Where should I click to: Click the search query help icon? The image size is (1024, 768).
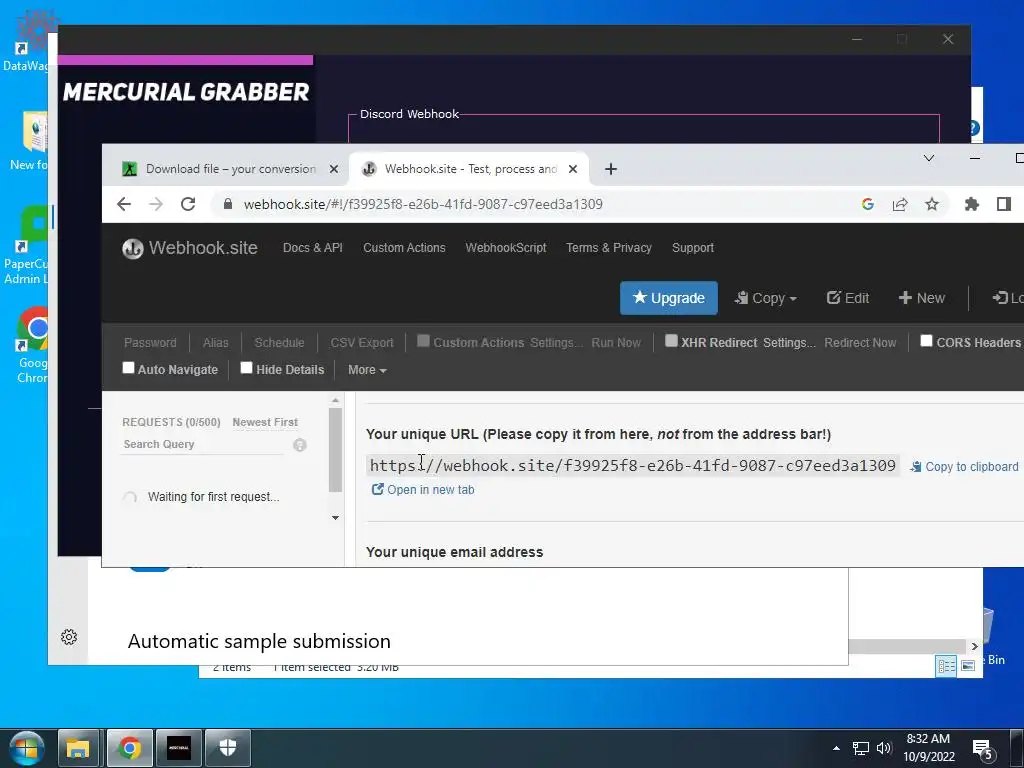(x=300, y=445)
